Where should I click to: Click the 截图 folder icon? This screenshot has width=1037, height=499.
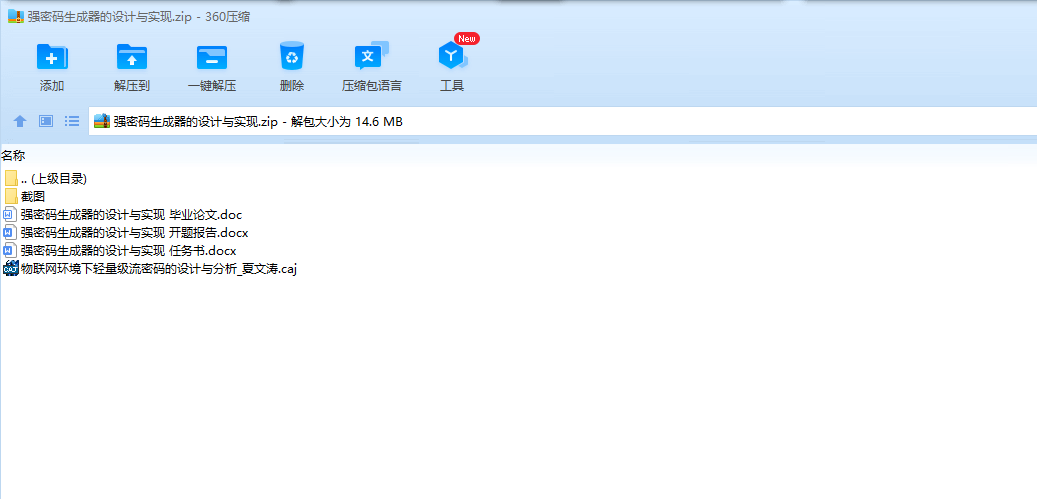11,196
